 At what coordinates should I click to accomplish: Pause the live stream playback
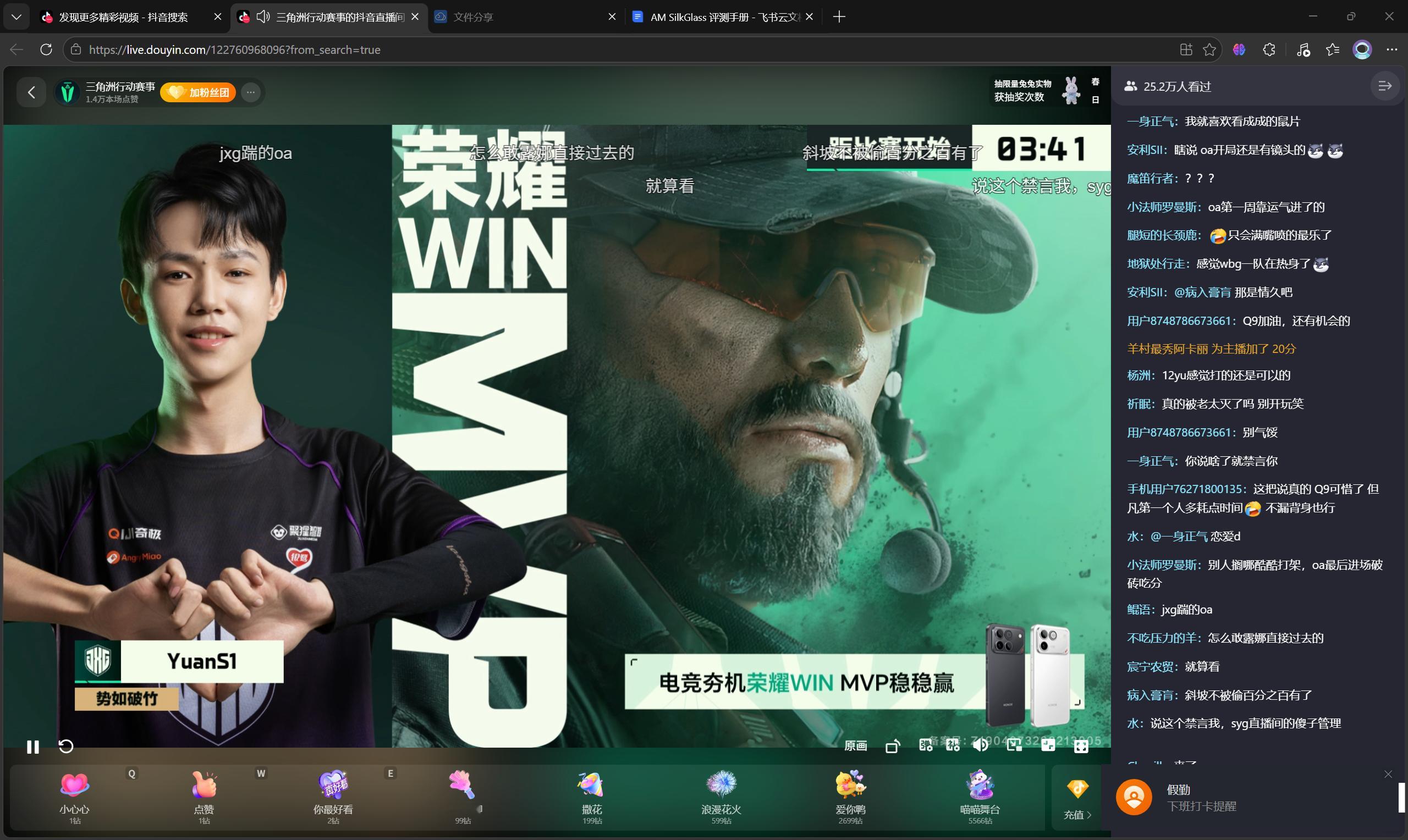coord(33,747)
